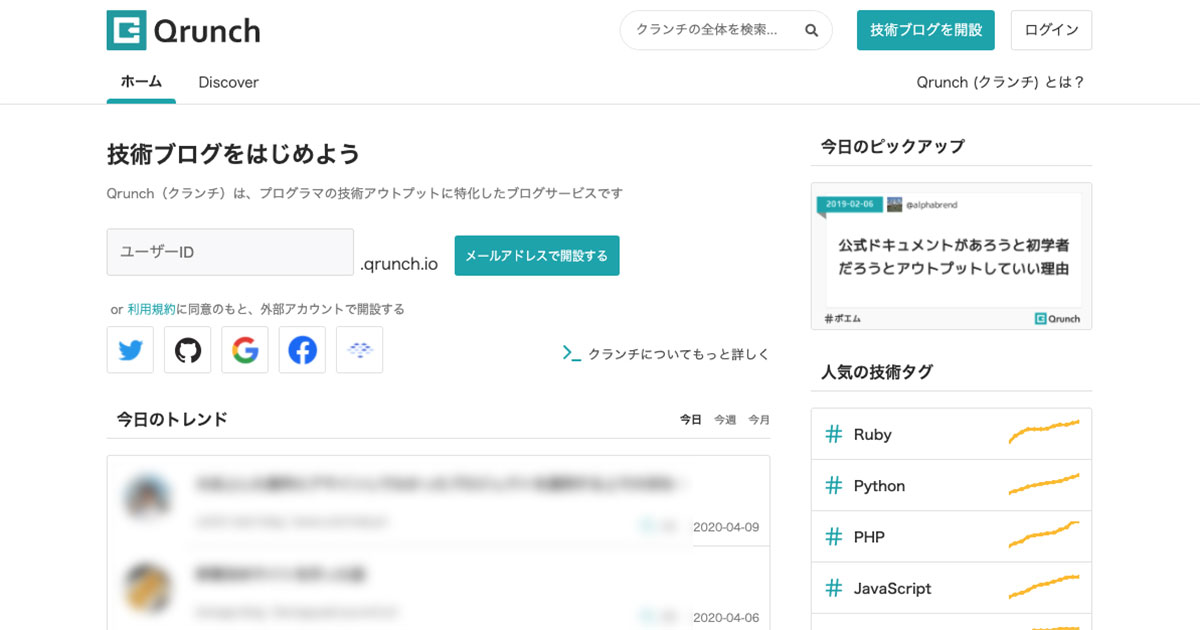The height and width of the screenshot is (630, 1200).
Task: Open the 利用規約 terms link
Action: click(151, 309)
